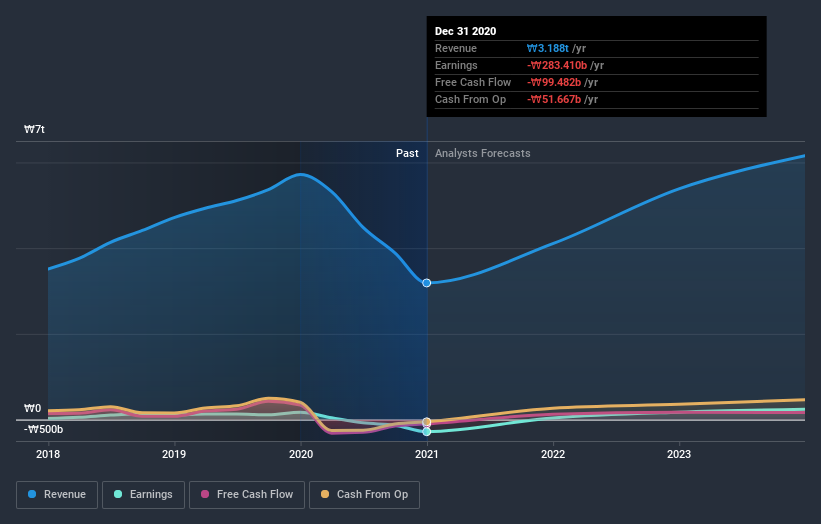
Task: Click the teal Earnings data point at 2021
Action: (x=427, y=431)
